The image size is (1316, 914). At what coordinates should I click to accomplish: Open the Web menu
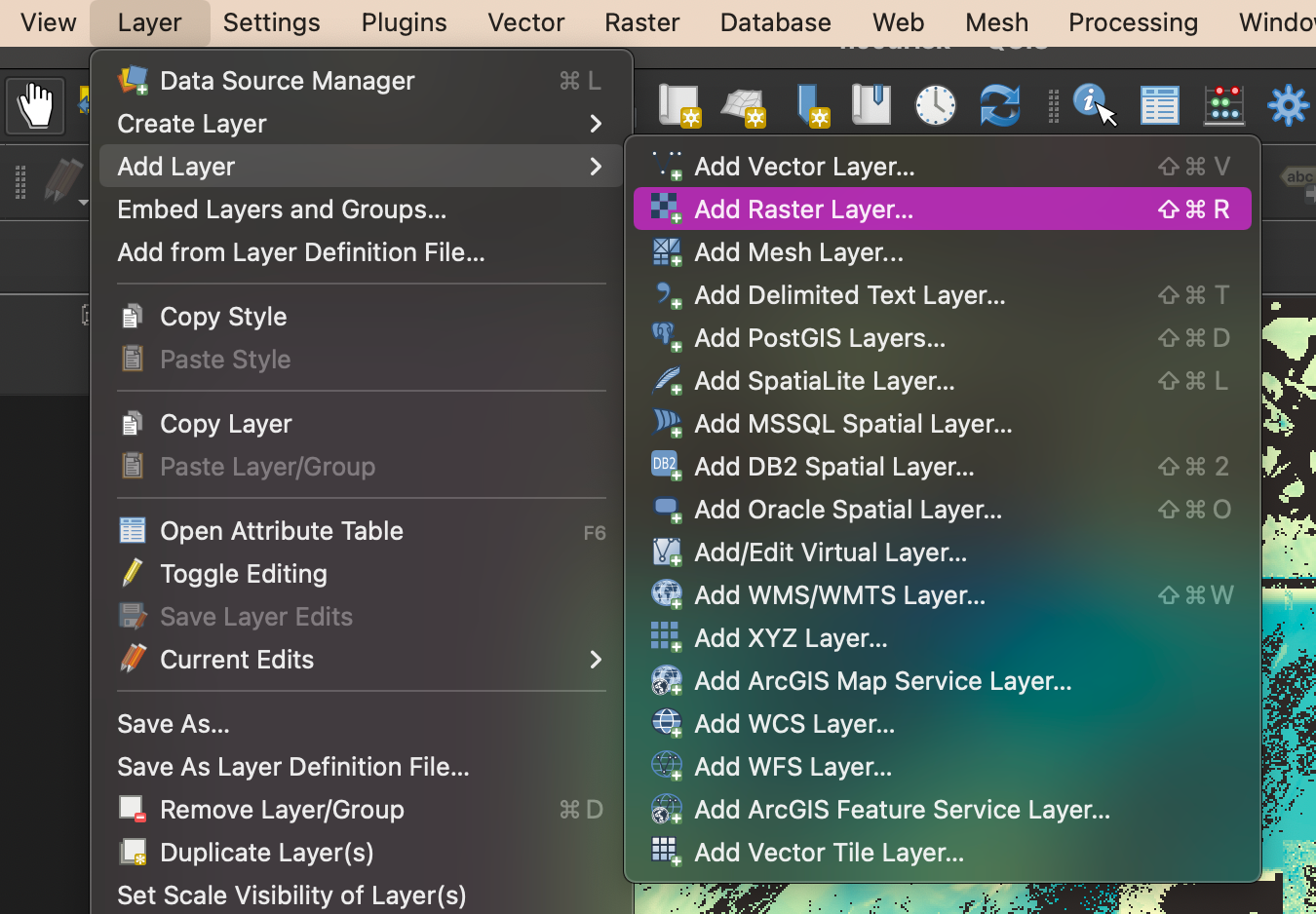coord(899,22)
